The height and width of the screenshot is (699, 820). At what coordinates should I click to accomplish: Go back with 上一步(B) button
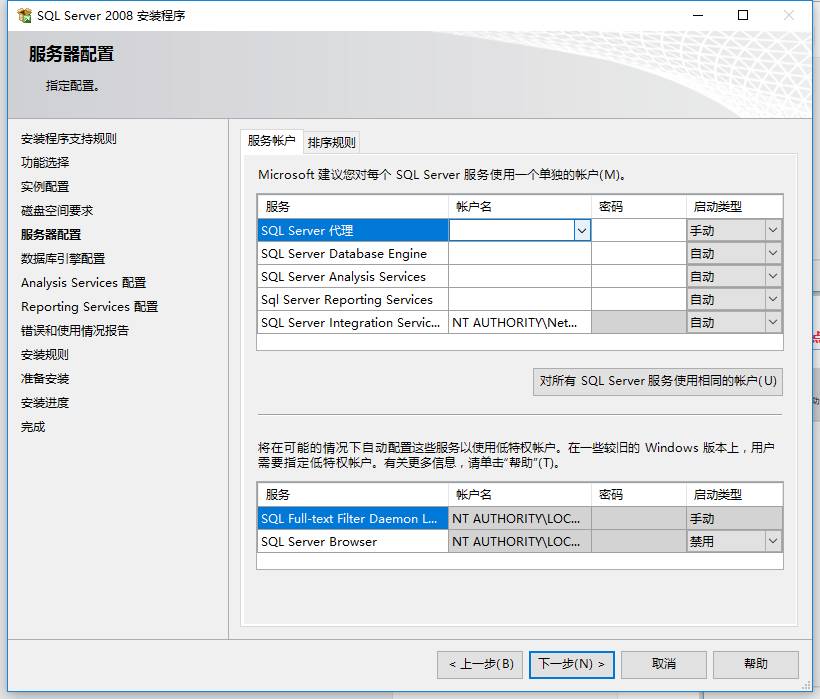click(x=481, y=664)
